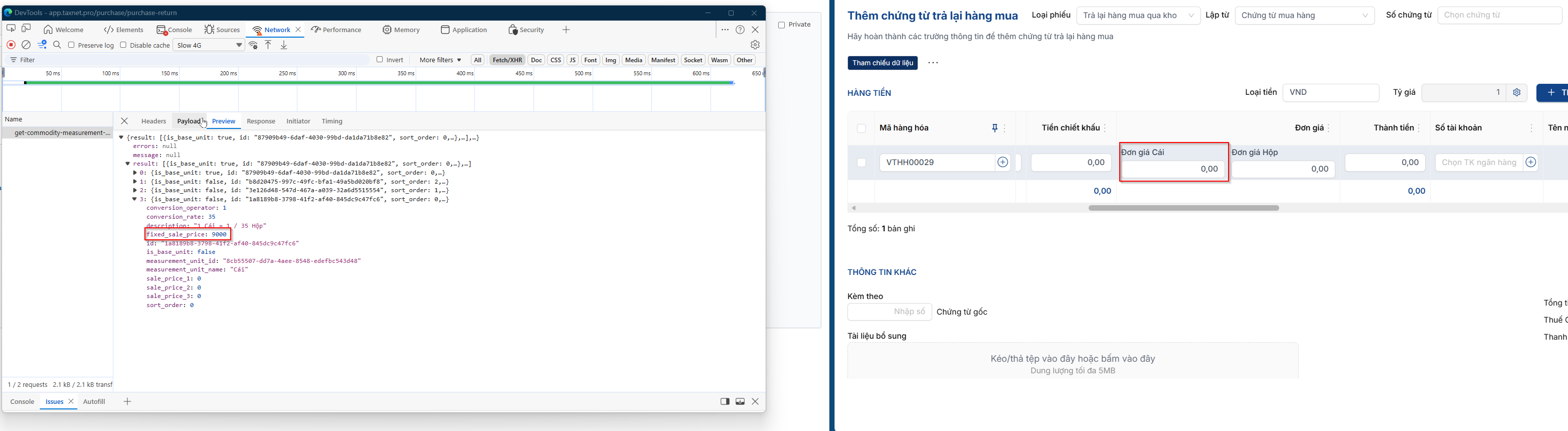Clear the network log
1568x431 pixels.
[26, 45]
